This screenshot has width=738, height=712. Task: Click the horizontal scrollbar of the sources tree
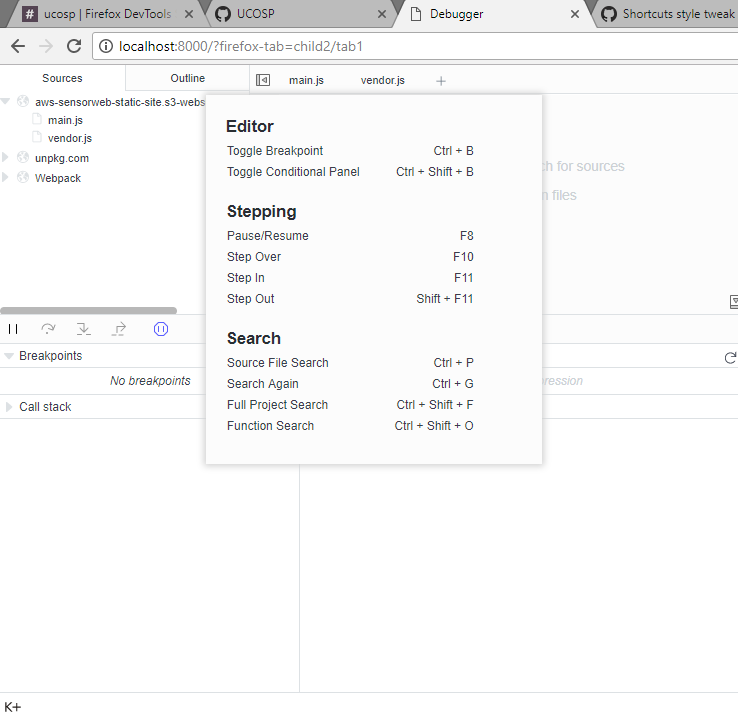[x=88, y=311]
